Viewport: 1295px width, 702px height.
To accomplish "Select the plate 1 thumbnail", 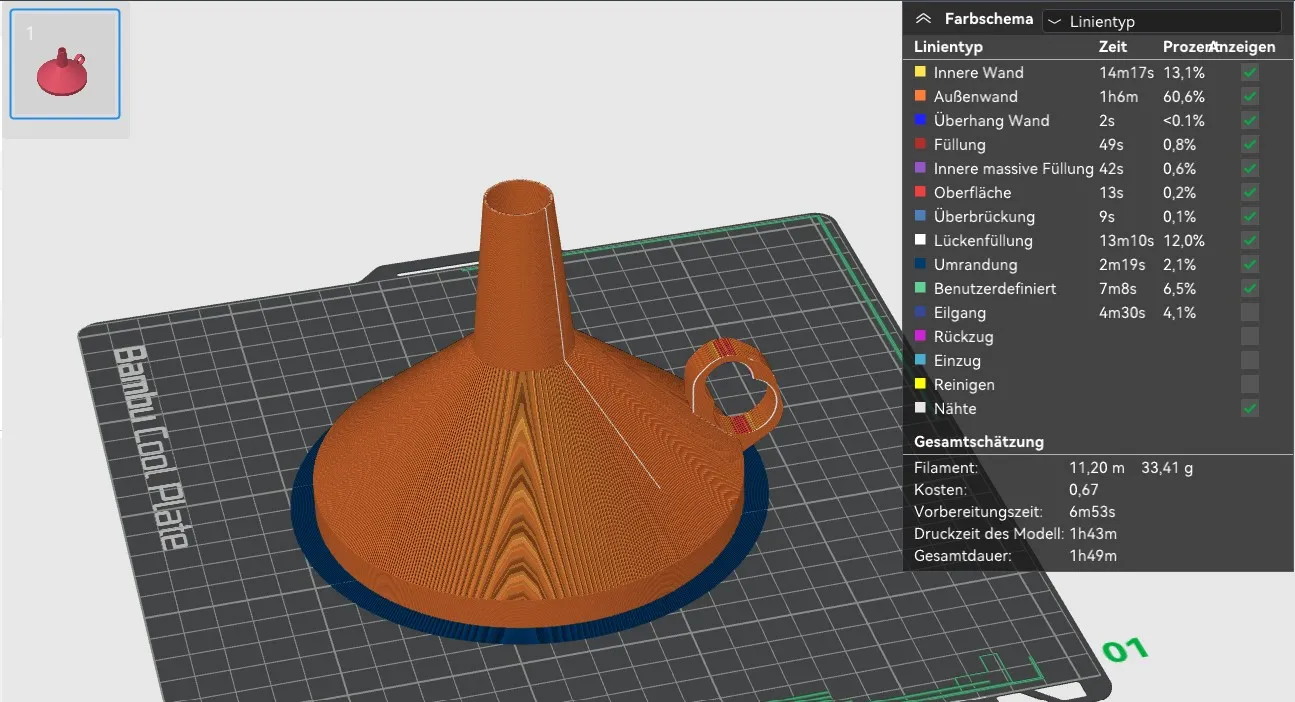I will tap(65, 65).
